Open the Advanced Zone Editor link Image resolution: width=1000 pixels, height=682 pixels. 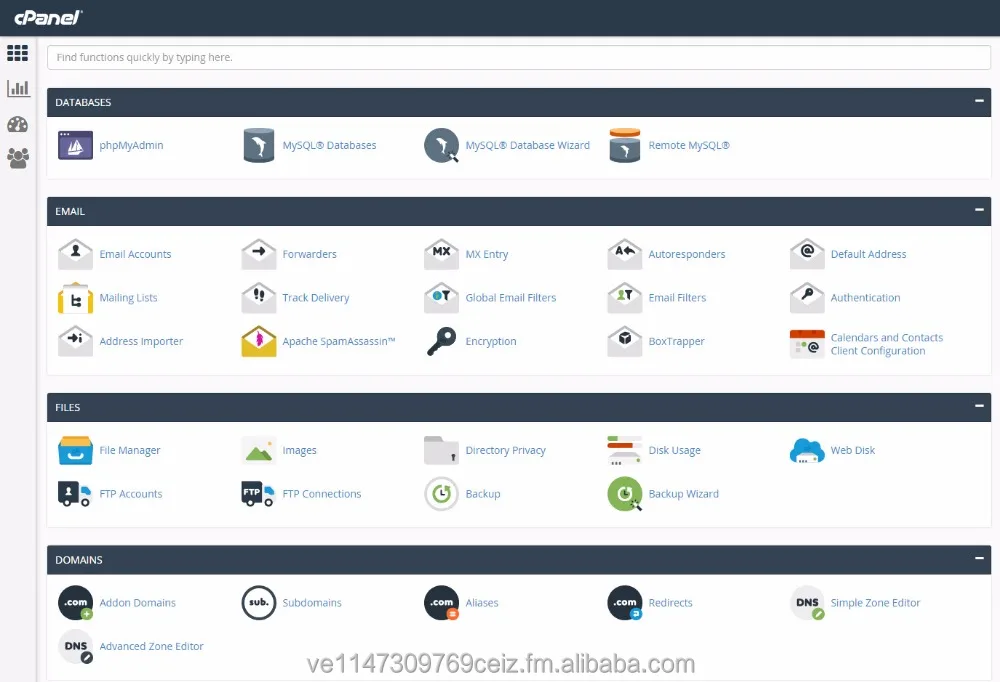point(151,646)
